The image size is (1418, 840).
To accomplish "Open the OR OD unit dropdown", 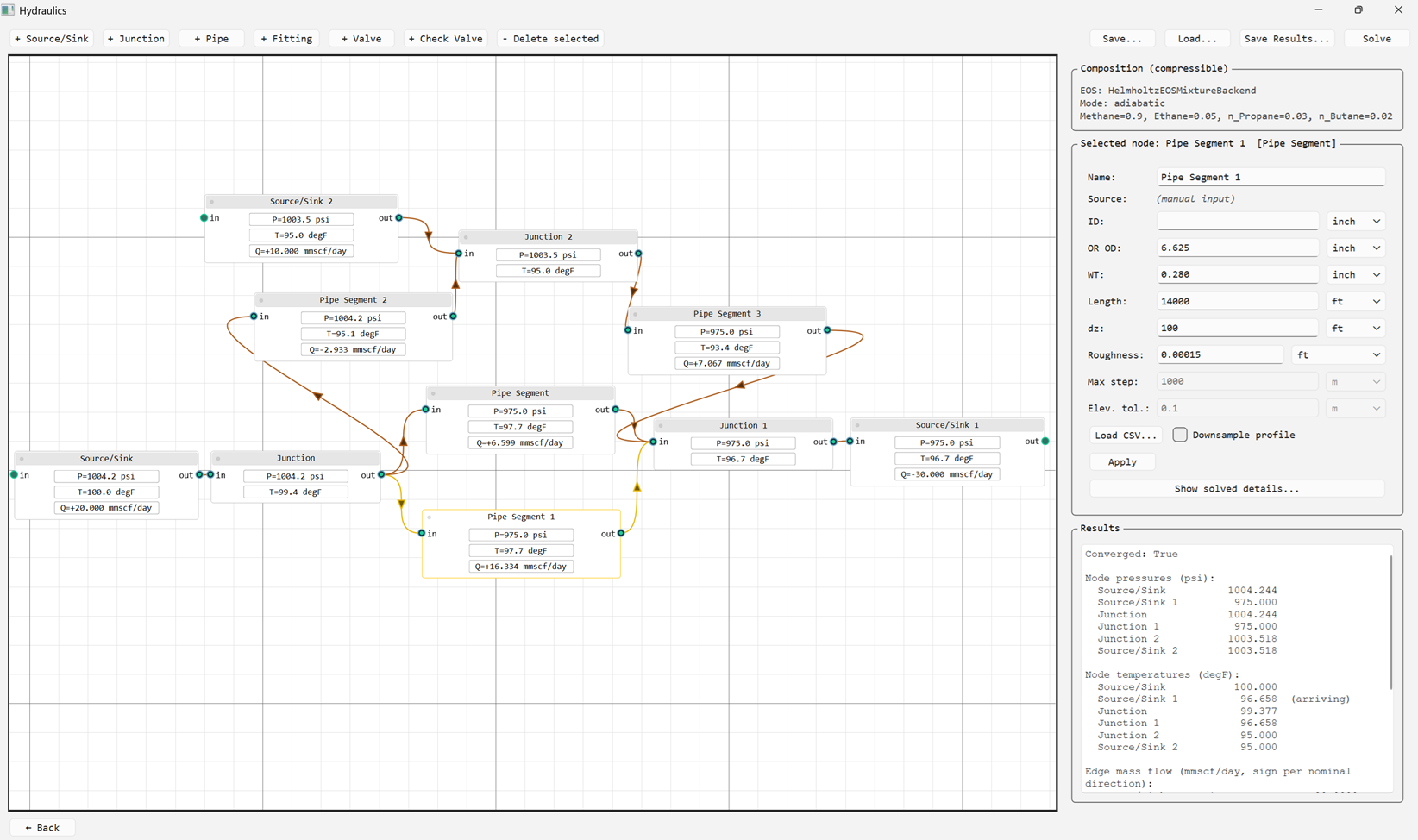I will 1356,248.
